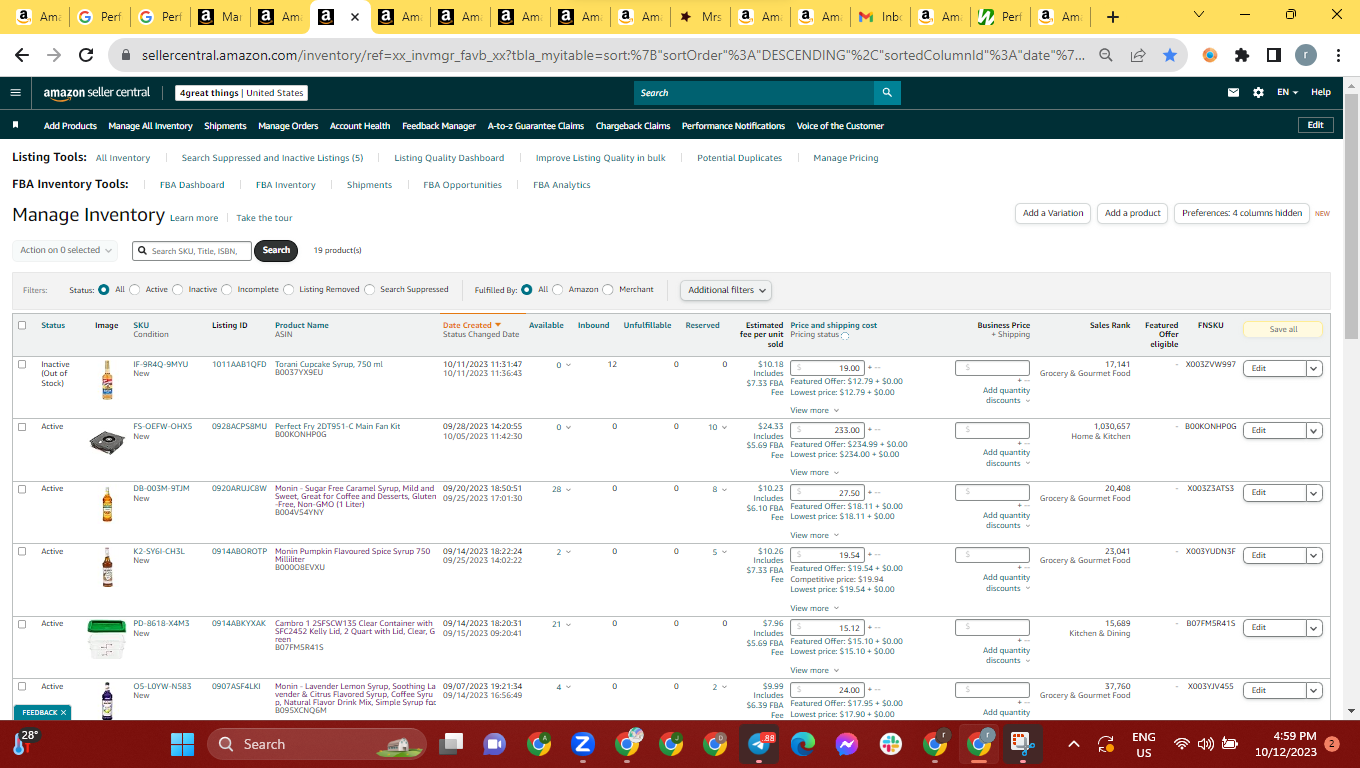The height and width of the screenshot is (768, 1360).
Task: Filter Fulfilled By to Merchant
Action: tap(609, 290)
